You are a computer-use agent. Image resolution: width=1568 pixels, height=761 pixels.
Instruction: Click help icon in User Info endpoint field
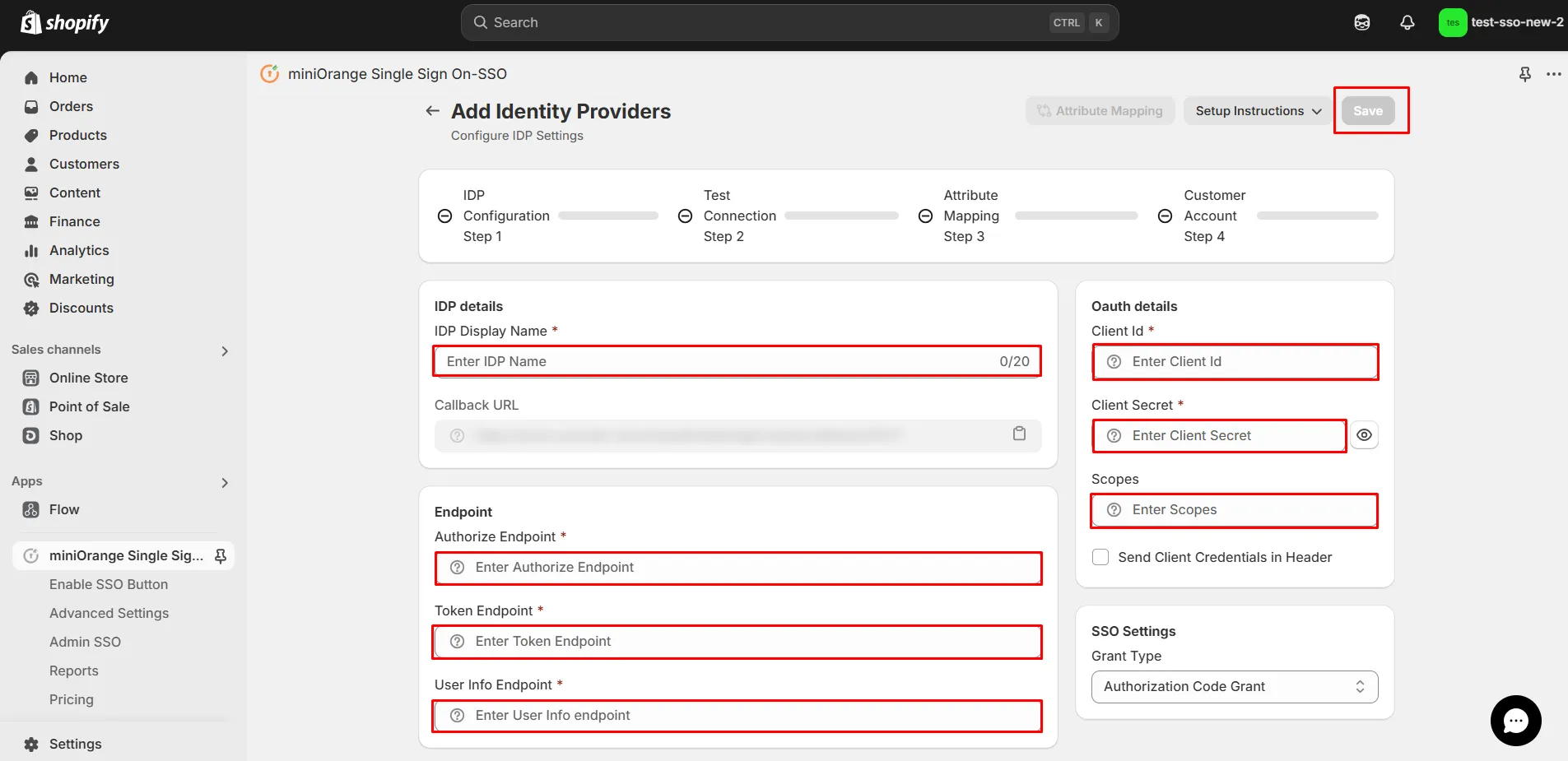point(458,716)
